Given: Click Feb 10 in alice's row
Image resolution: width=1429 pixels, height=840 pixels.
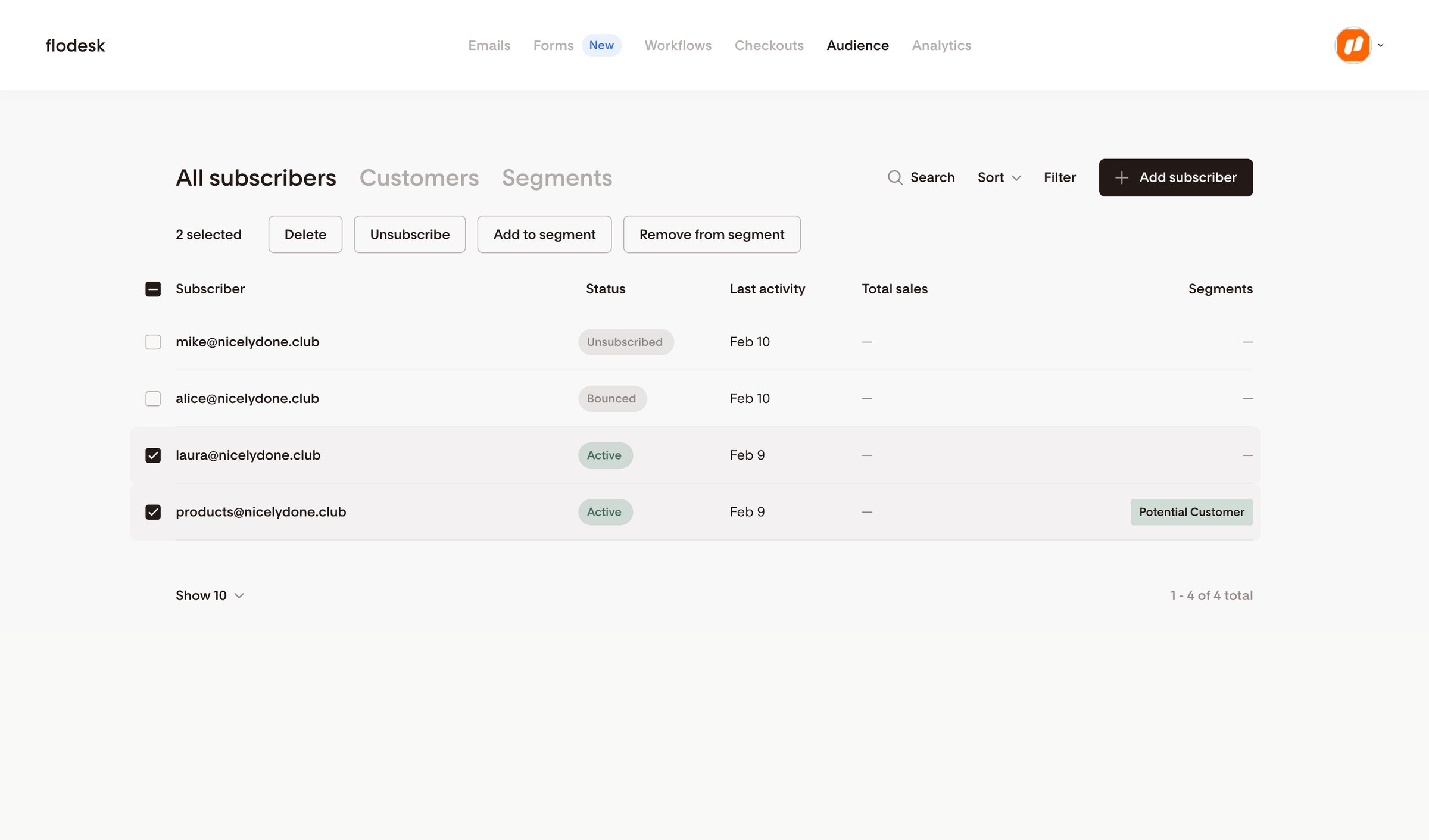Looking at the screenshot, I should pos(750,398).
